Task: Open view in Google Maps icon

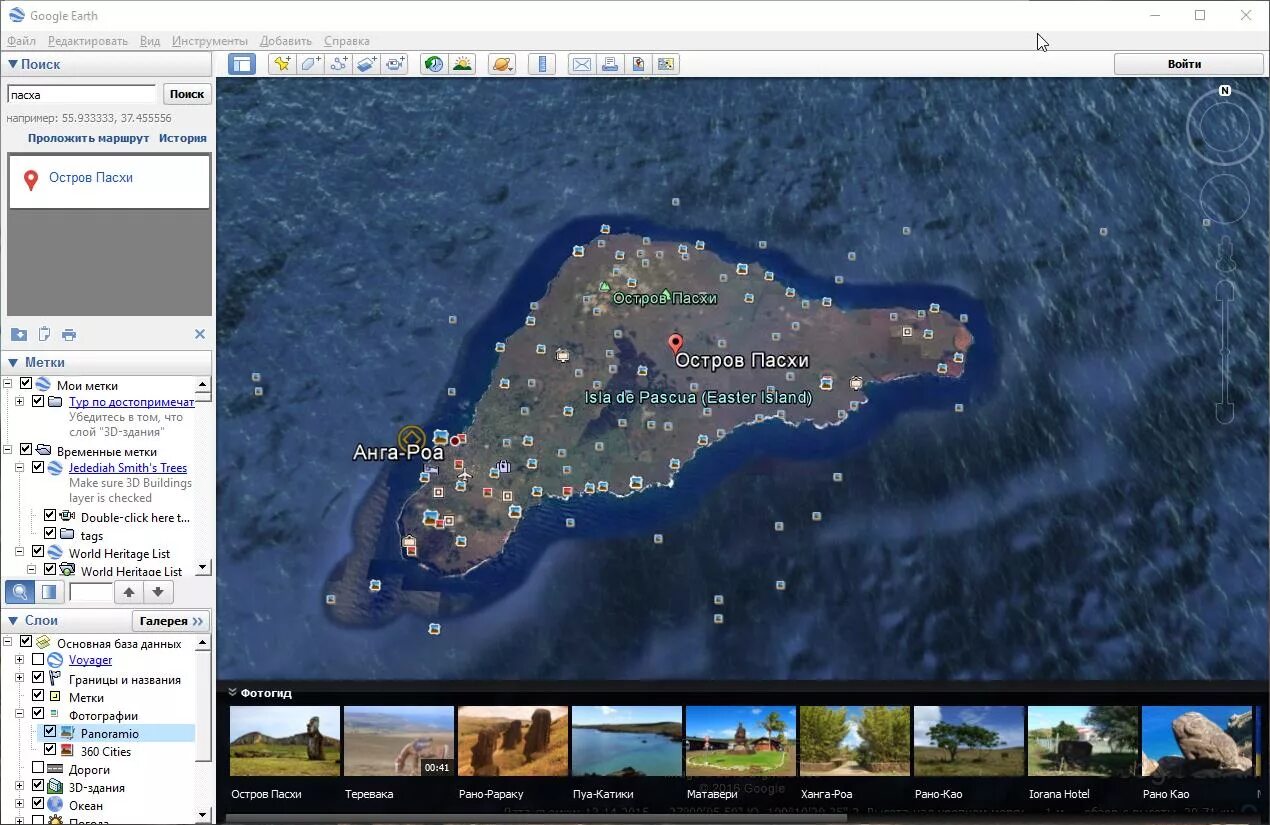Action: [x=666, y=64]
